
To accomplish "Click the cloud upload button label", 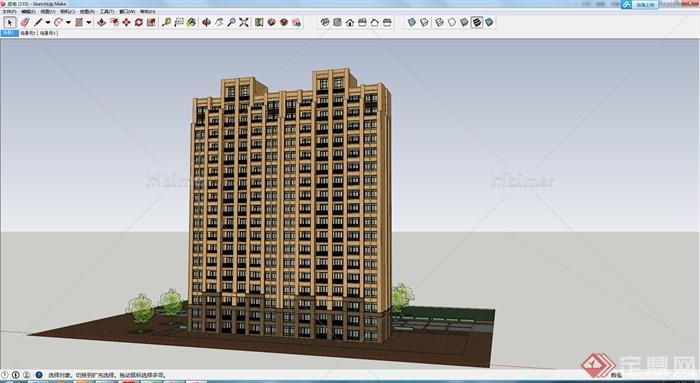I will 646,4.
